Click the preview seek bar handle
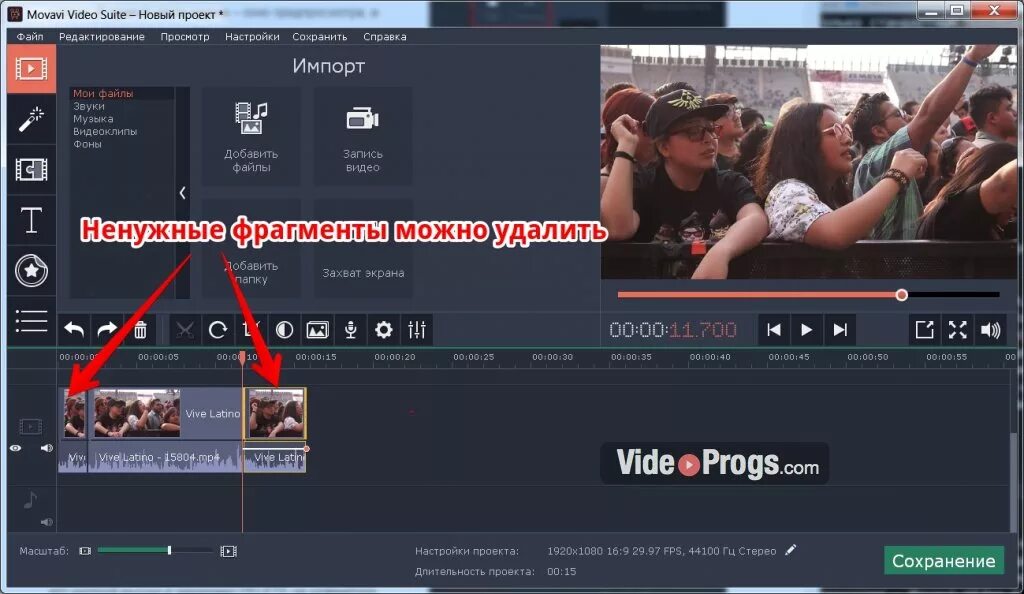The height and width of the screenshot is (594, 1024). click(902, 295)
